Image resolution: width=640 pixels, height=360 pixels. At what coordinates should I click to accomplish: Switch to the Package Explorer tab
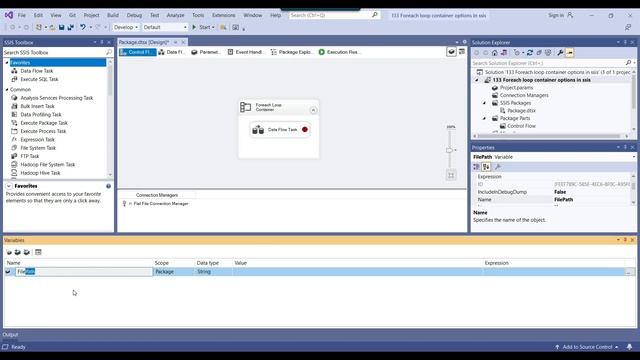[291, 52]
